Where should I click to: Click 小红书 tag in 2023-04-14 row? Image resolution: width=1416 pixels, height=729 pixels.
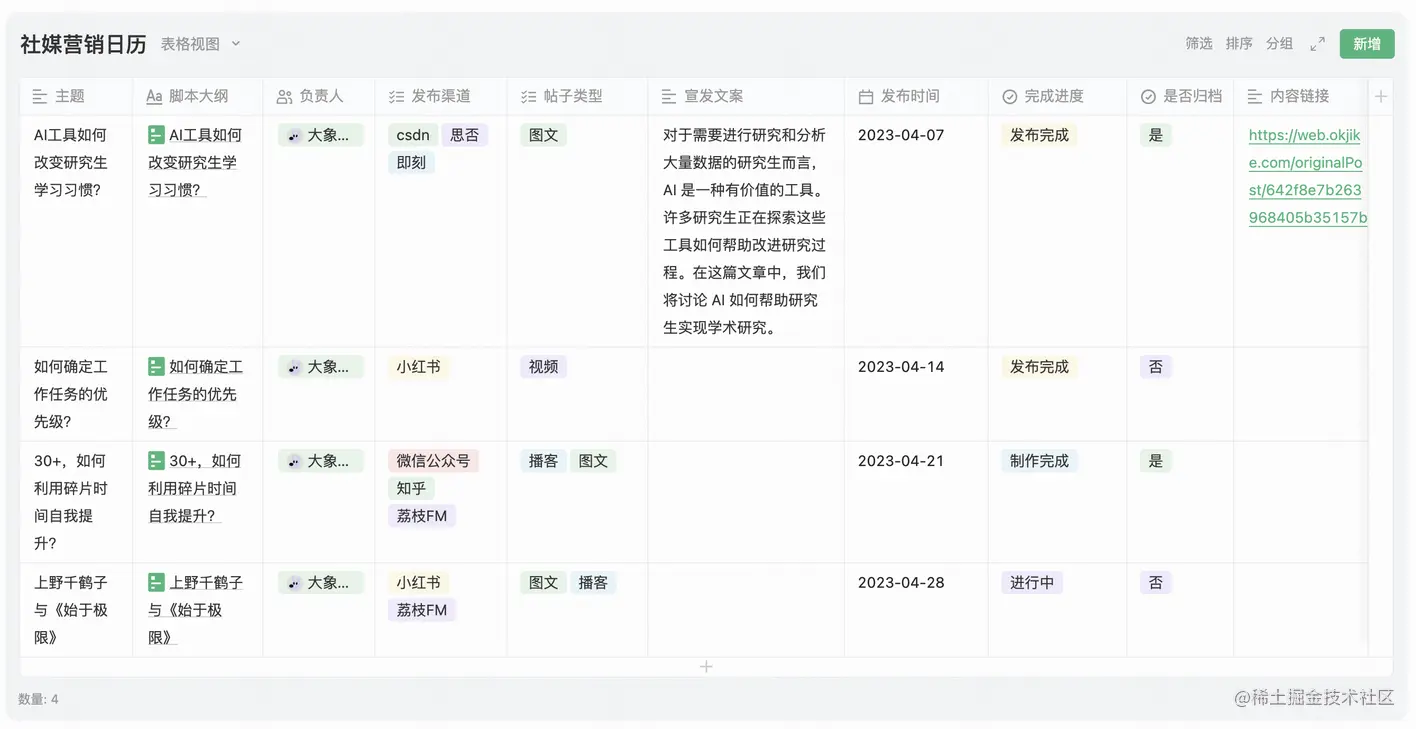point(418,367)
